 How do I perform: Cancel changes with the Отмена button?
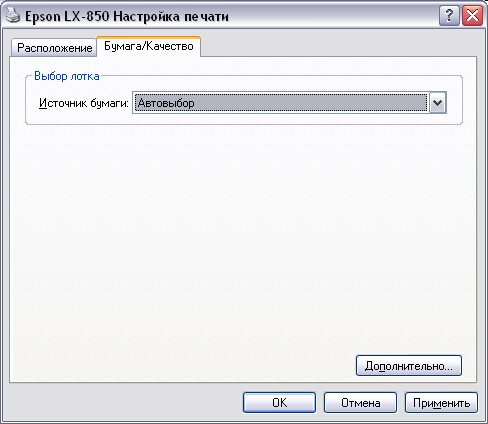click(x=360, y=403)
